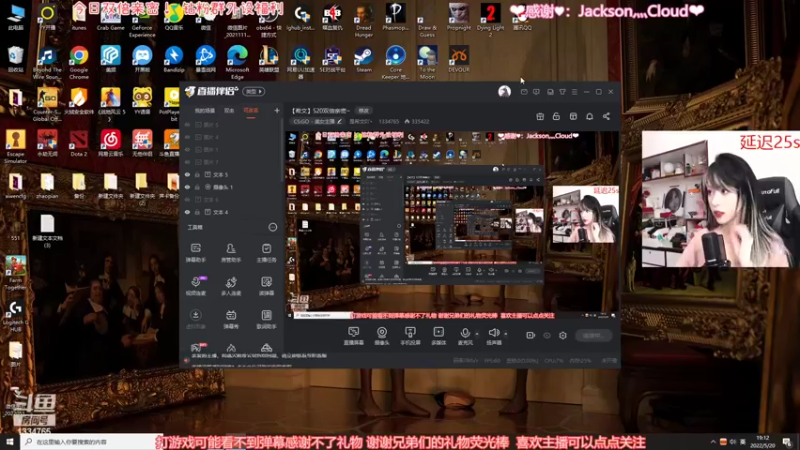
Task: Hide the 文本 5 layer eye icon
Action: [x=187, y=174]
